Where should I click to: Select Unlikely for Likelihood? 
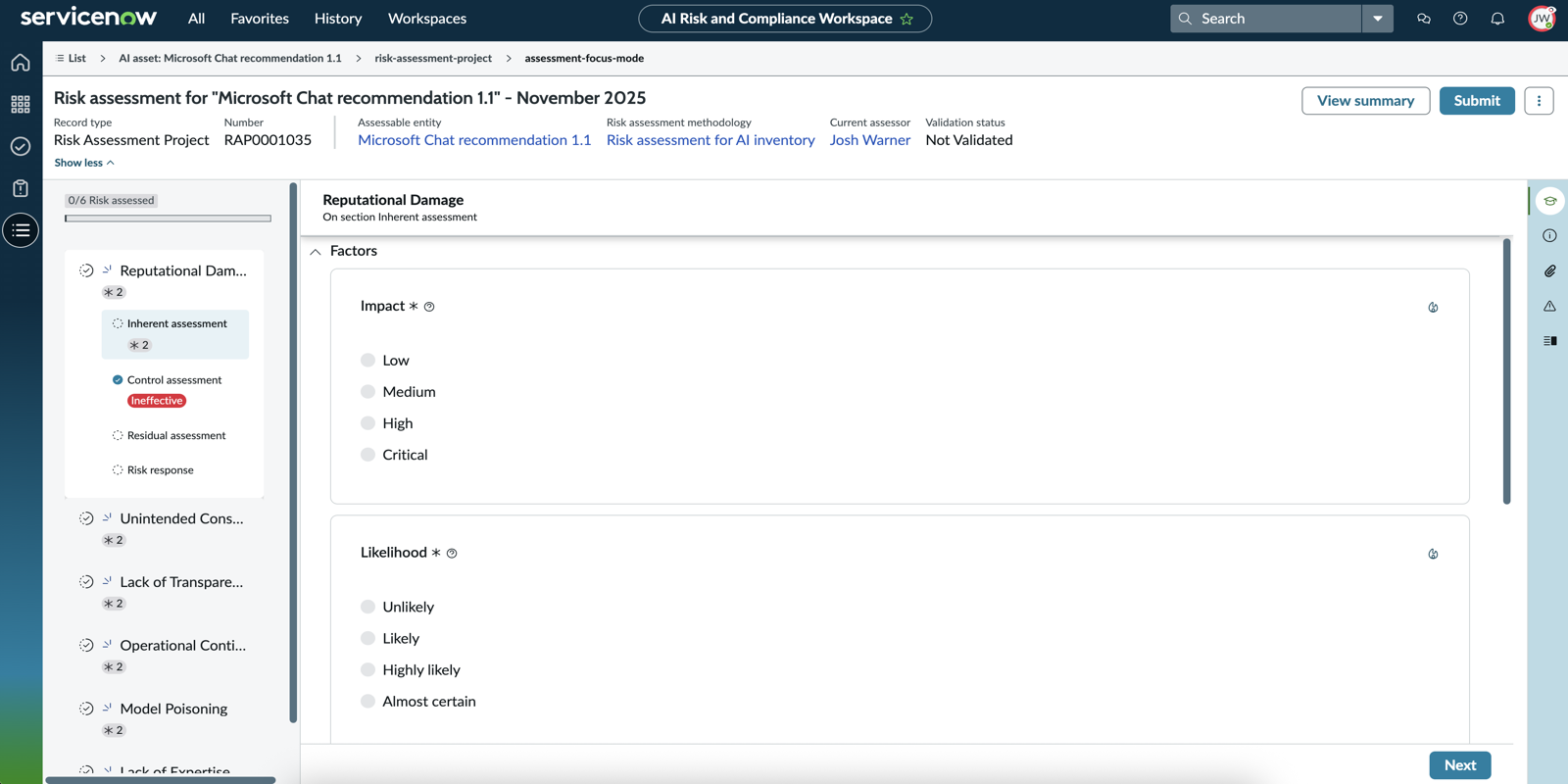click(367, 607)
